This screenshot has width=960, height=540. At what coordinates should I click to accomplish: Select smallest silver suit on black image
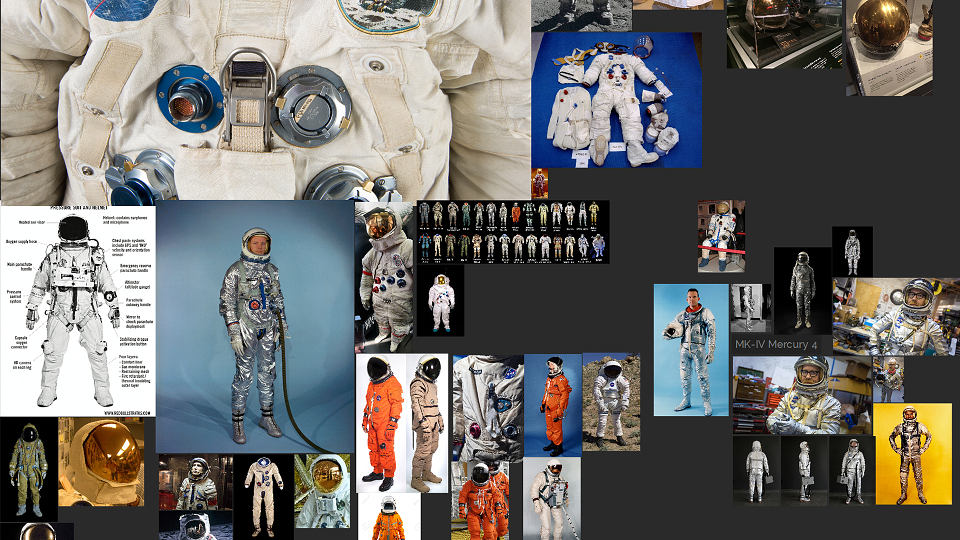pyautogui.click(x=852, y=252)
